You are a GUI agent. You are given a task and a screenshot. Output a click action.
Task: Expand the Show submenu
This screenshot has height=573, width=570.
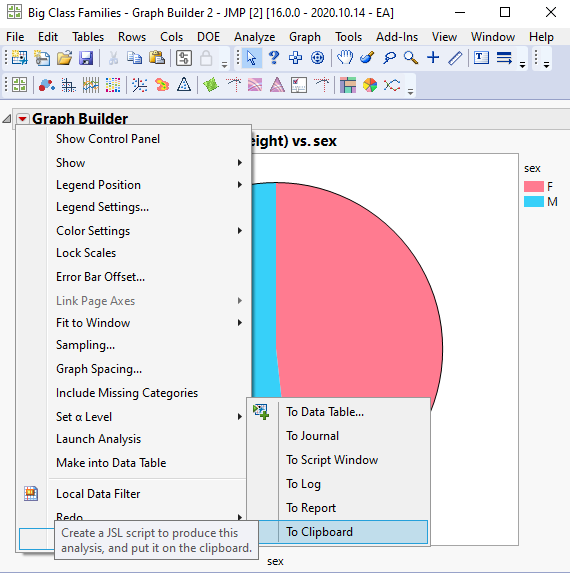tap(133, 163)
